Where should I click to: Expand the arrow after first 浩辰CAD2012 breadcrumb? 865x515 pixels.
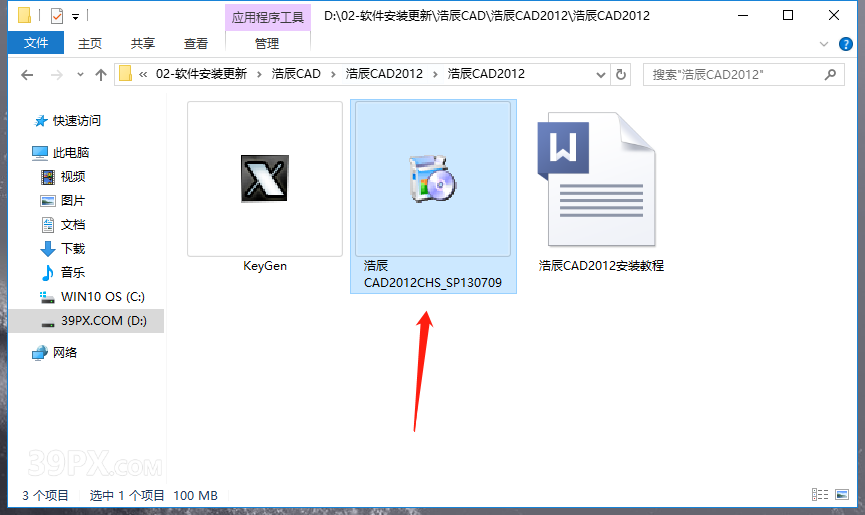click(x=435, y=74)
